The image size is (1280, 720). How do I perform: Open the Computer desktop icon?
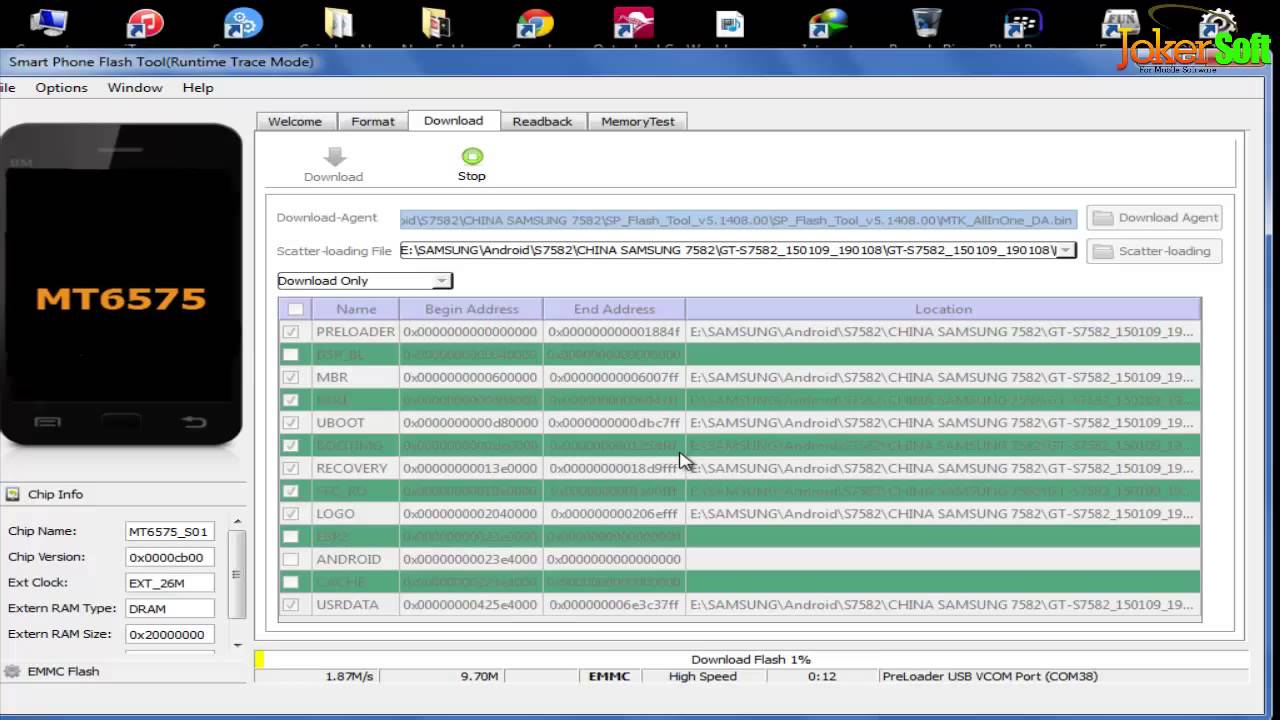tap(48, 24)
